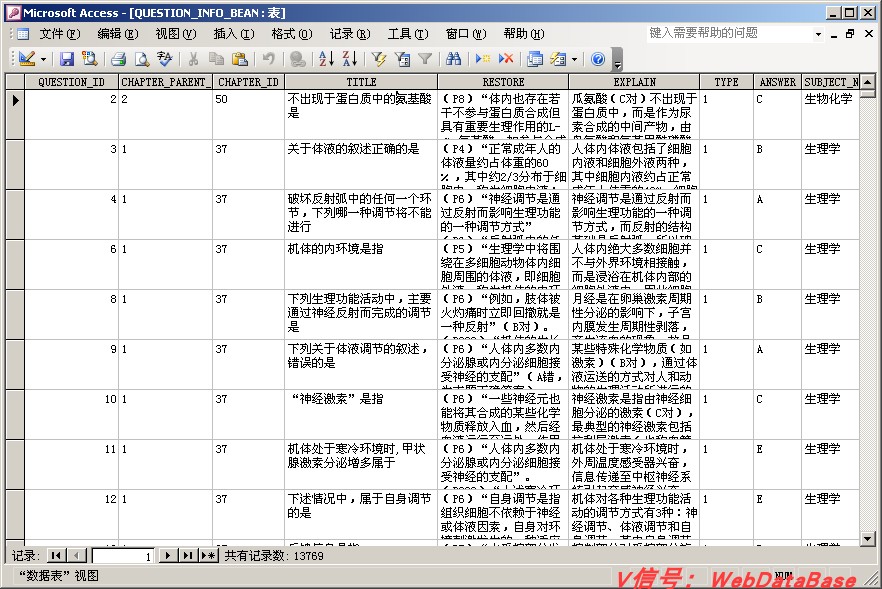Click the Filter By Selection icon
The image size is (882, 589).
(379, 59)
